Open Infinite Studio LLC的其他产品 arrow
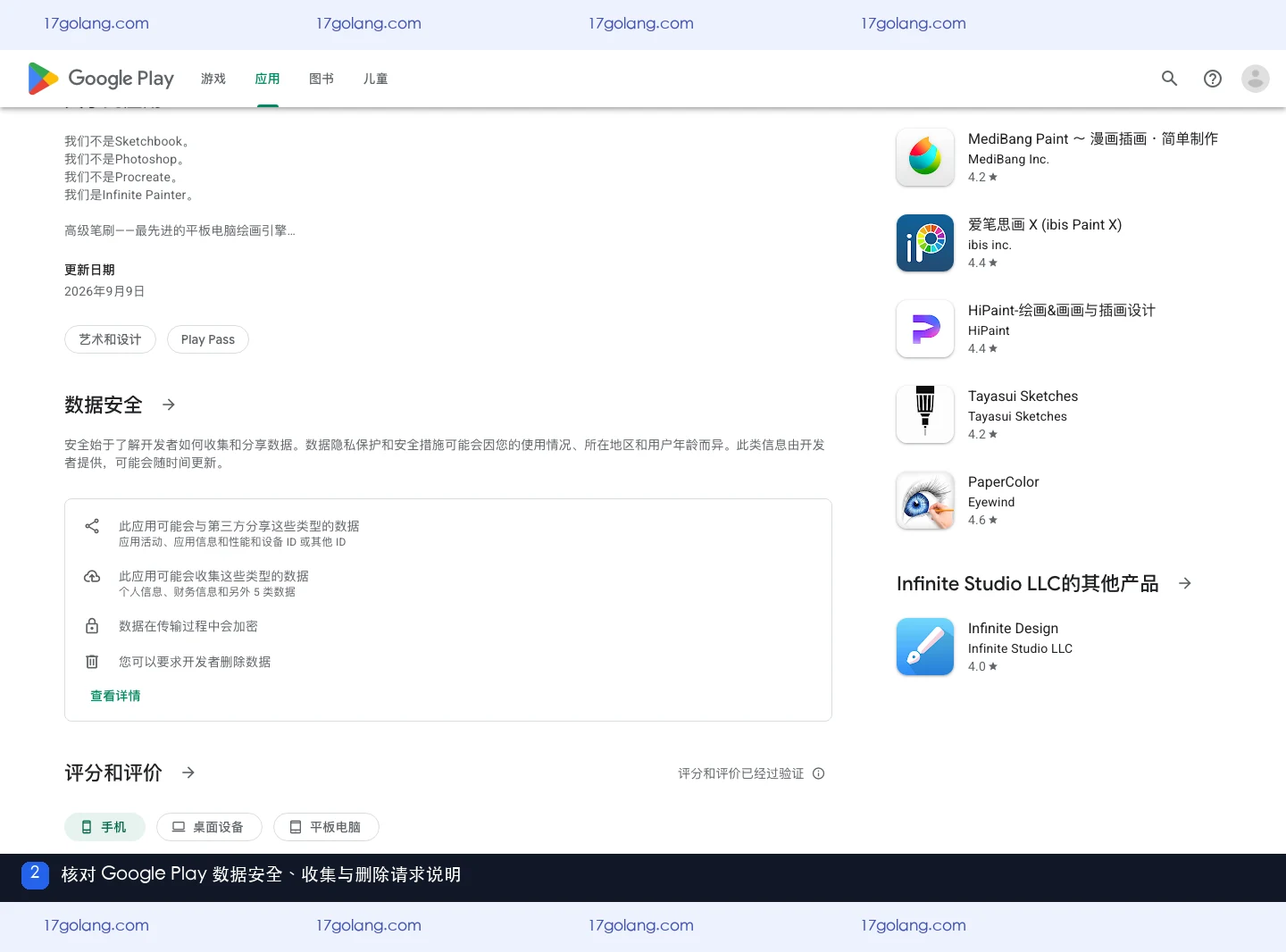 tap(1185, 583)
